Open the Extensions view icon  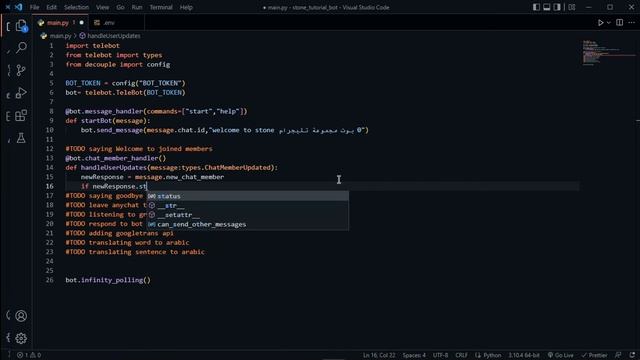pyautogui.click(x=21, y=116)
